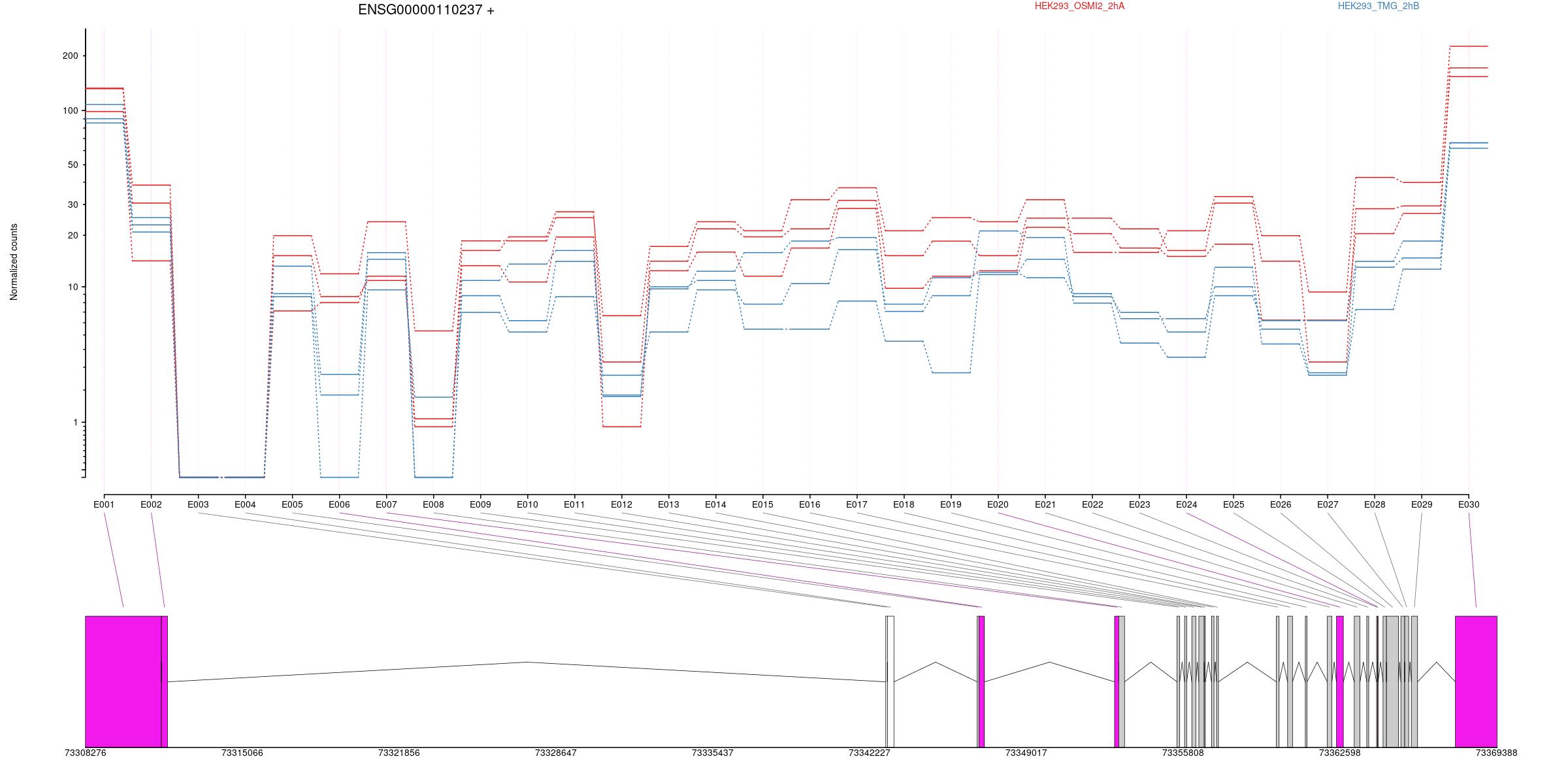Image resolution: width=1568 pixels, height=784 pixels.
Task: Click y-axis tick value 100
Action: click(x=70, y=111)
